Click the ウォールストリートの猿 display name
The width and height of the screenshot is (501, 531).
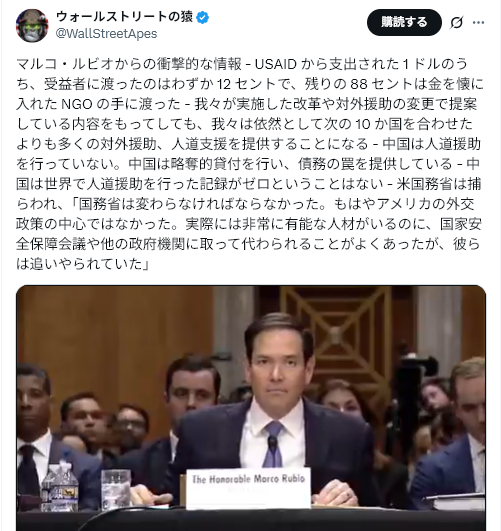[x=124, y=17]
